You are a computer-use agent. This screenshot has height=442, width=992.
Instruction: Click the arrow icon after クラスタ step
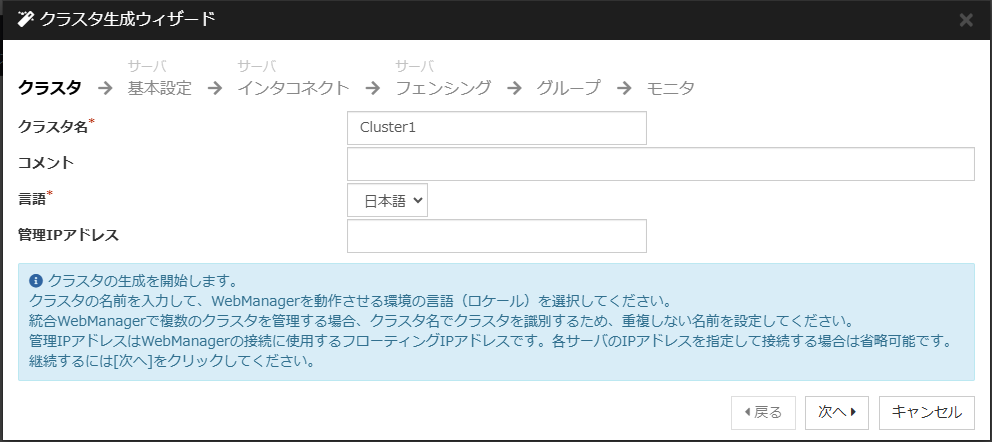(105, 88)
